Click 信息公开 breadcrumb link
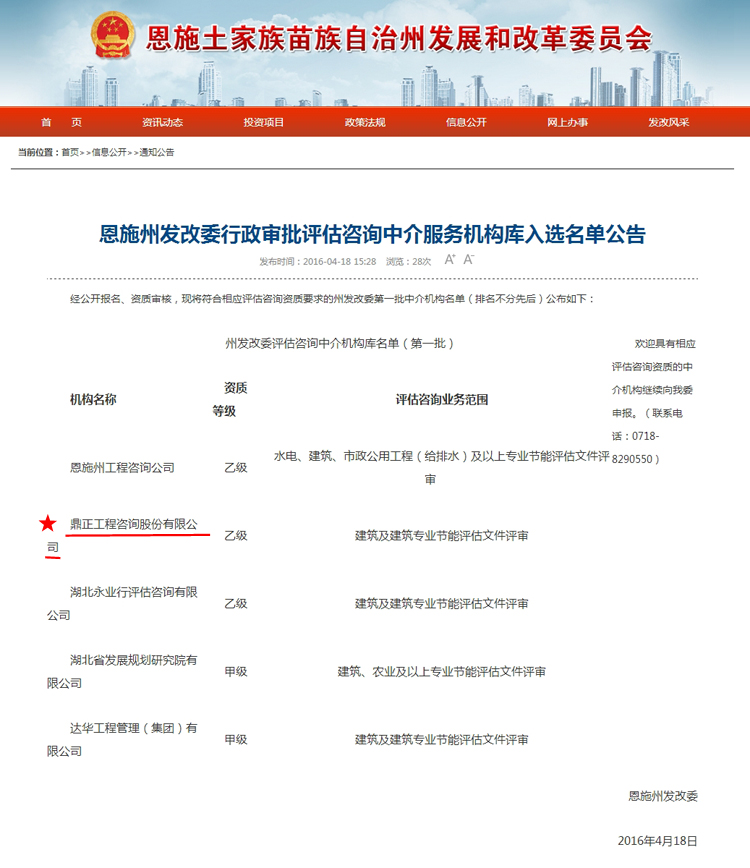Image resolution: width=750 pixels, height=868 pixels. (x=109, y=153)
